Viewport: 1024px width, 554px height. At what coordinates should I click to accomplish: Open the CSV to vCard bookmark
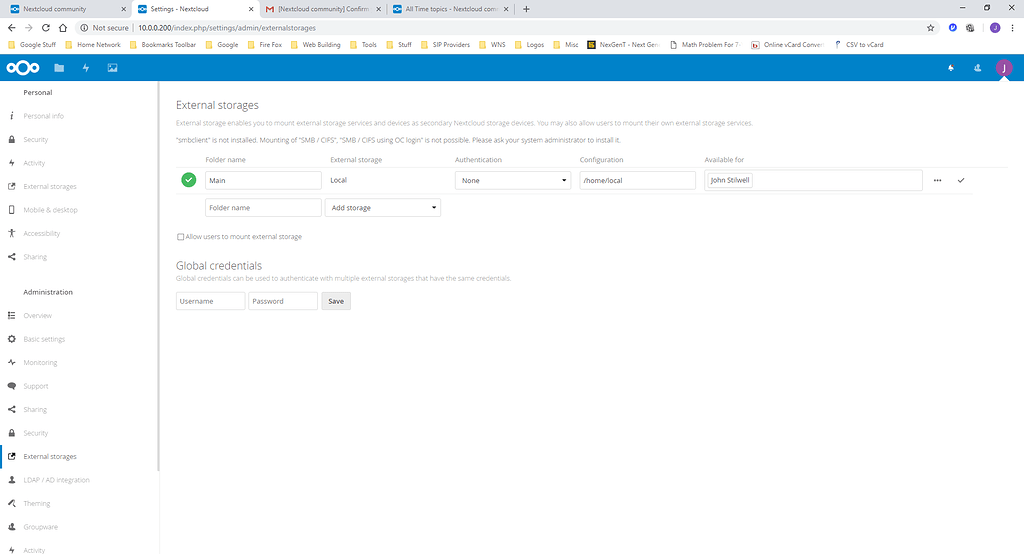click(x=859, y=45)
